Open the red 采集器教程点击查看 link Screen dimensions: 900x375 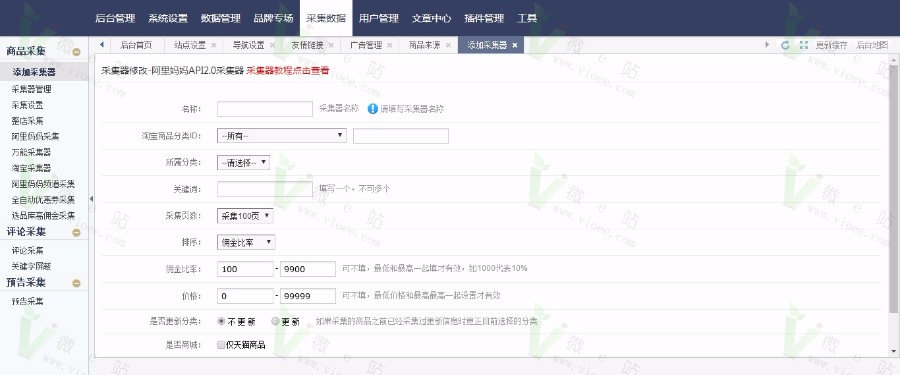(288, 71)
